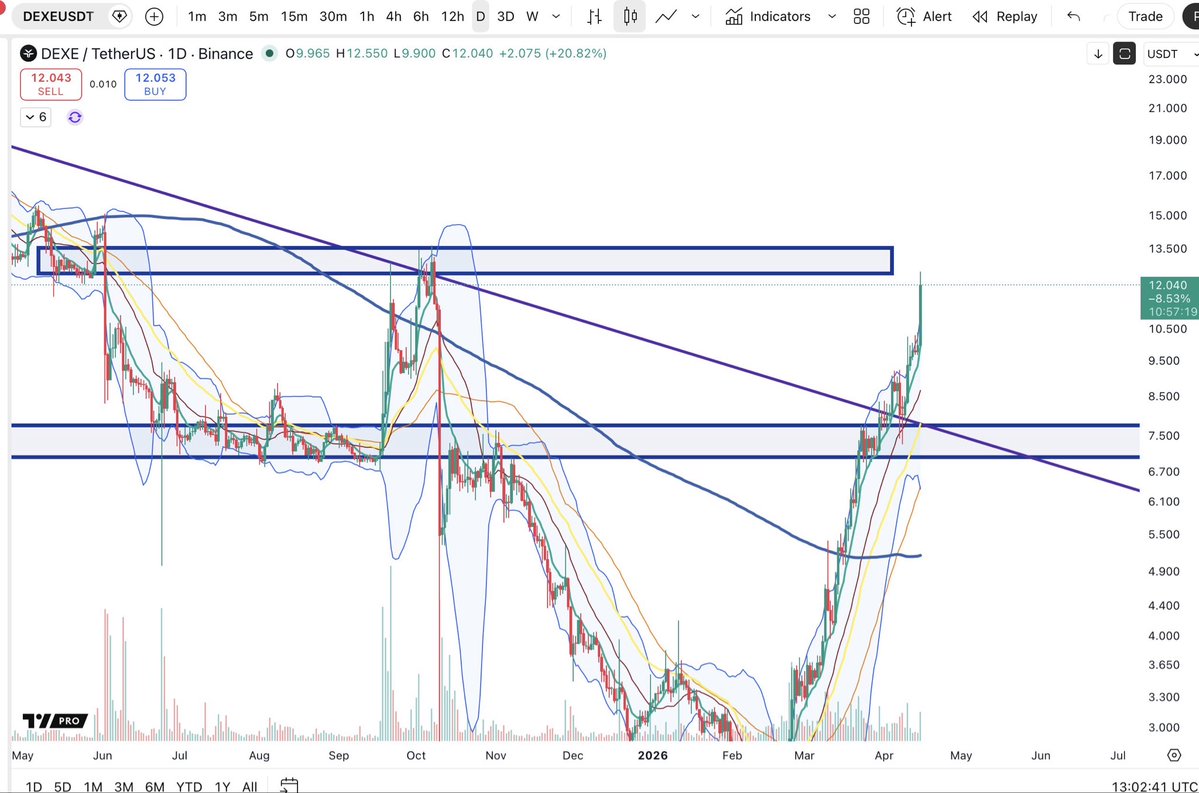Click the DEXE coin logo icon
The height and width of the screenshot is (793, 1199).
(x=28, y=53)
